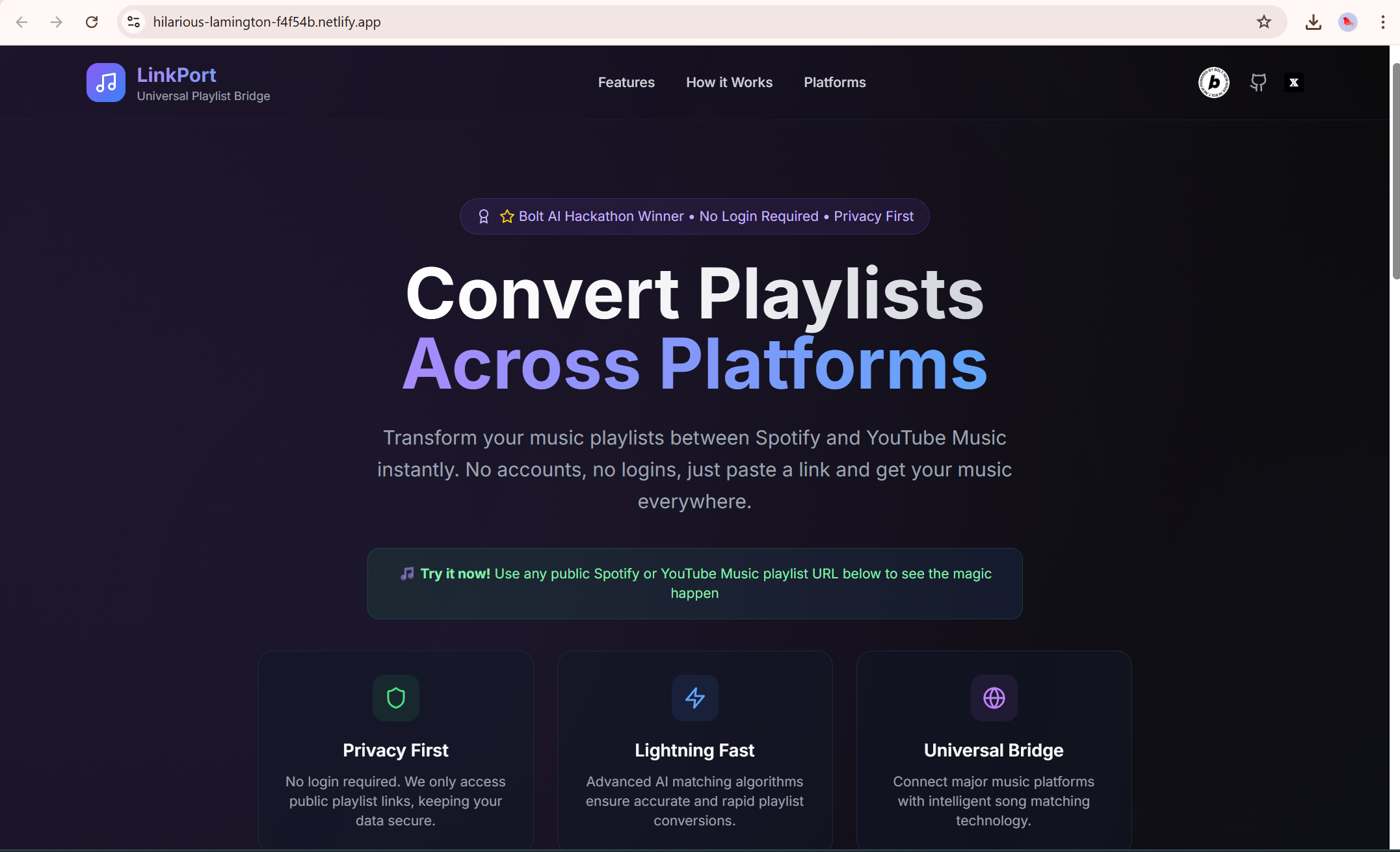Open the Bolt badge icon in header
The width and height of the screenshot is (1400, 852).
point(1213,83)
